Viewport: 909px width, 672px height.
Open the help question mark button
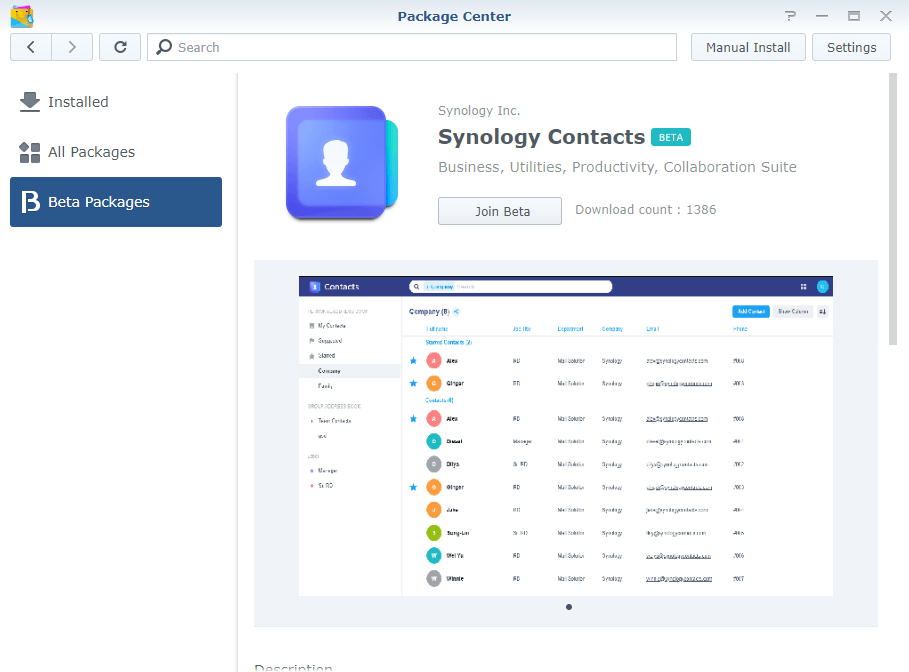pyautogui.click(x=790, y=16)
